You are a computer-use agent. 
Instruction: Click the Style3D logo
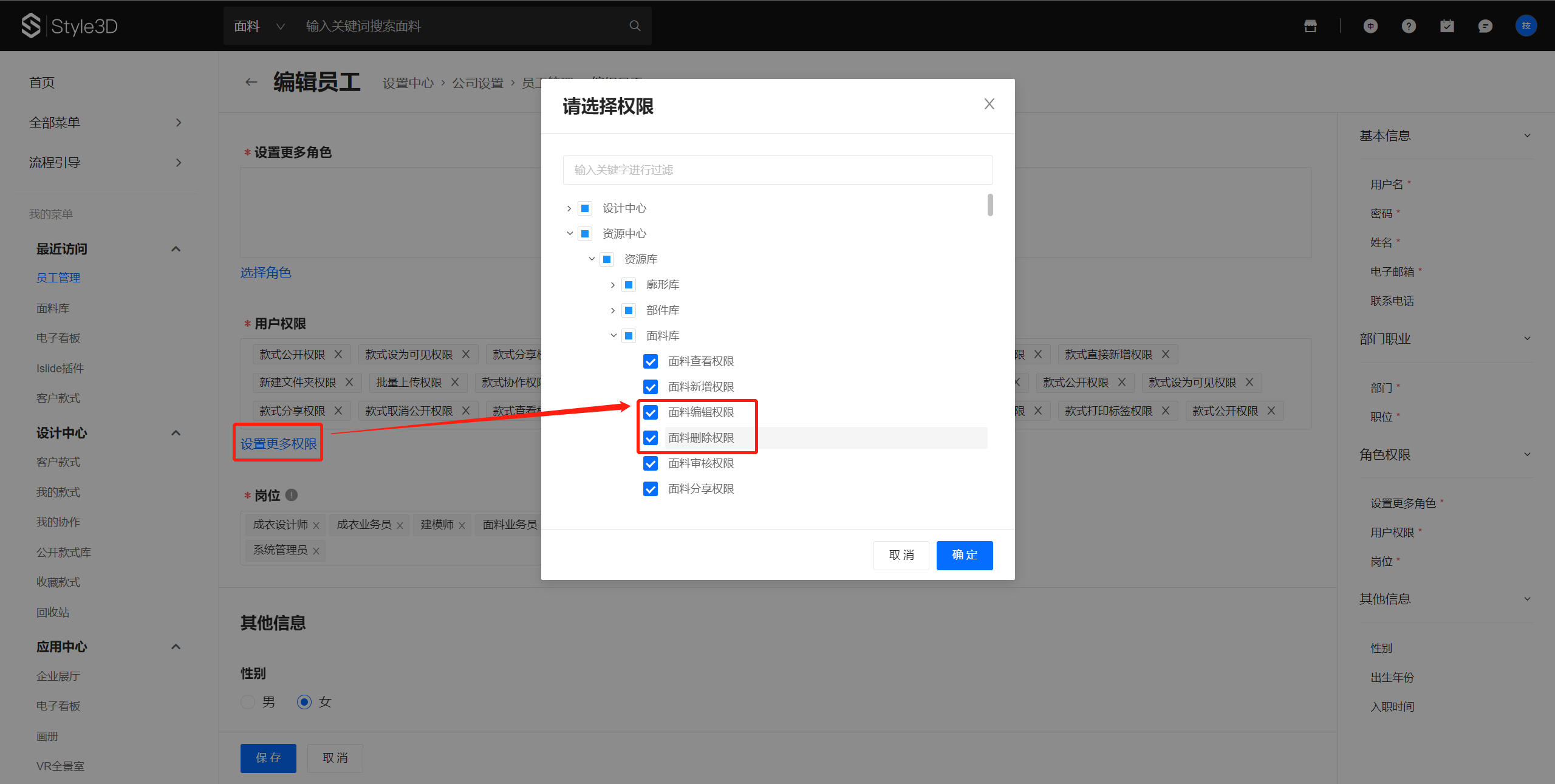coord(69,26)
